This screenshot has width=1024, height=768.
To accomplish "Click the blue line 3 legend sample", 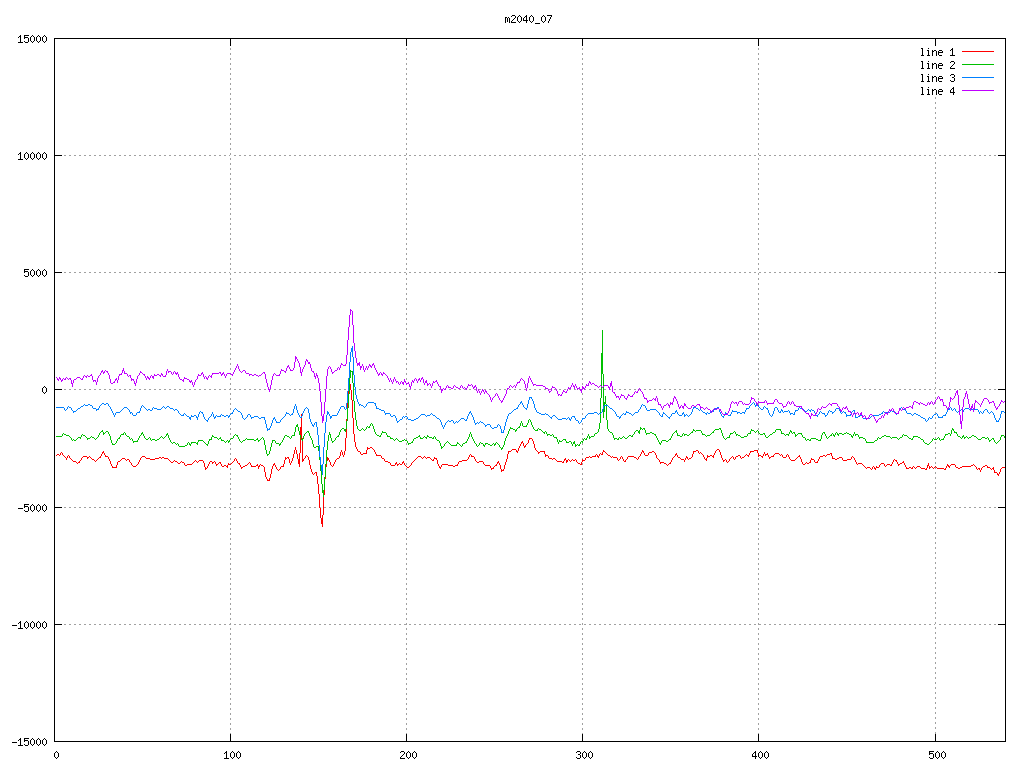I will pyautogui.click(x=978, y=78).
